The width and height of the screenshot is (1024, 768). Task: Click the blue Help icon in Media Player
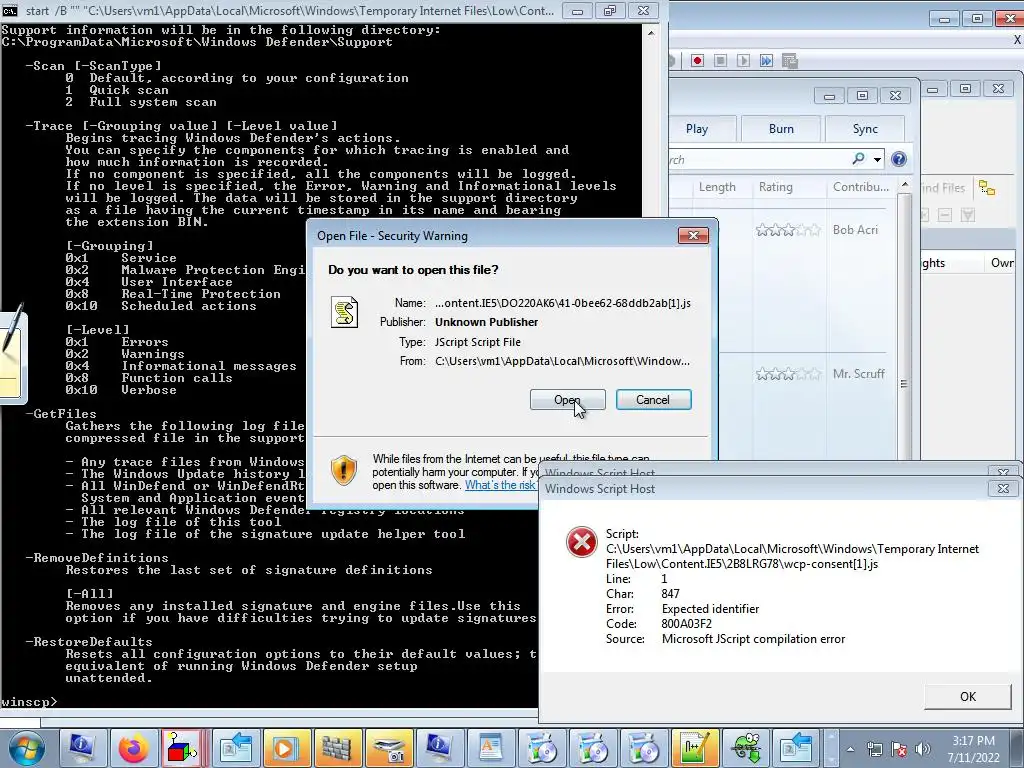tap(899, 159)
